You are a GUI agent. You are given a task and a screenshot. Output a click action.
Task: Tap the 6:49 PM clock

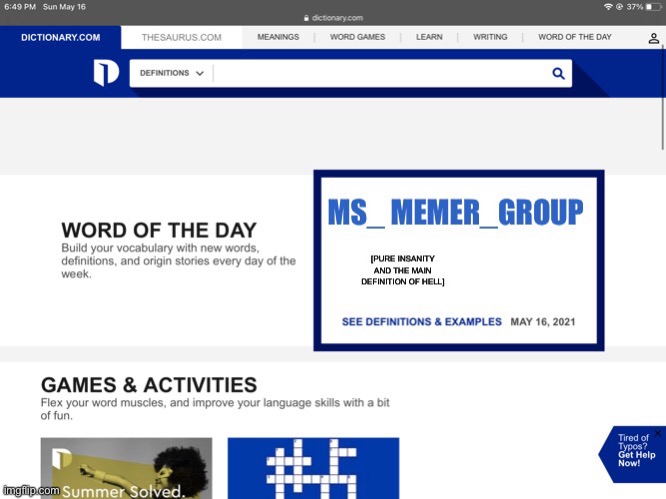(20, 7)
